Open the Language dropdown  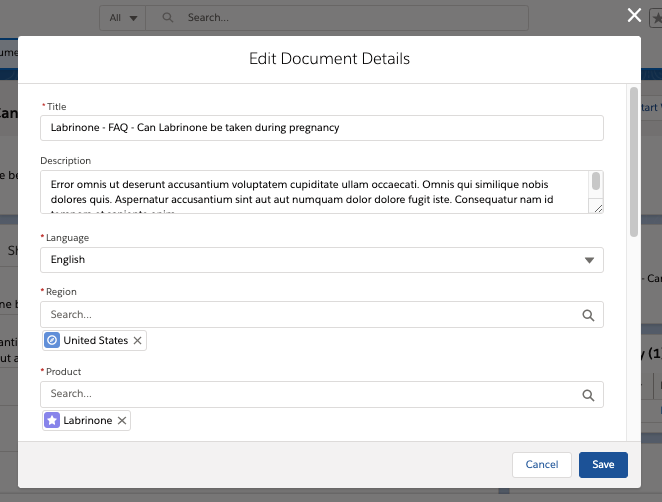(x=321, y=260)
